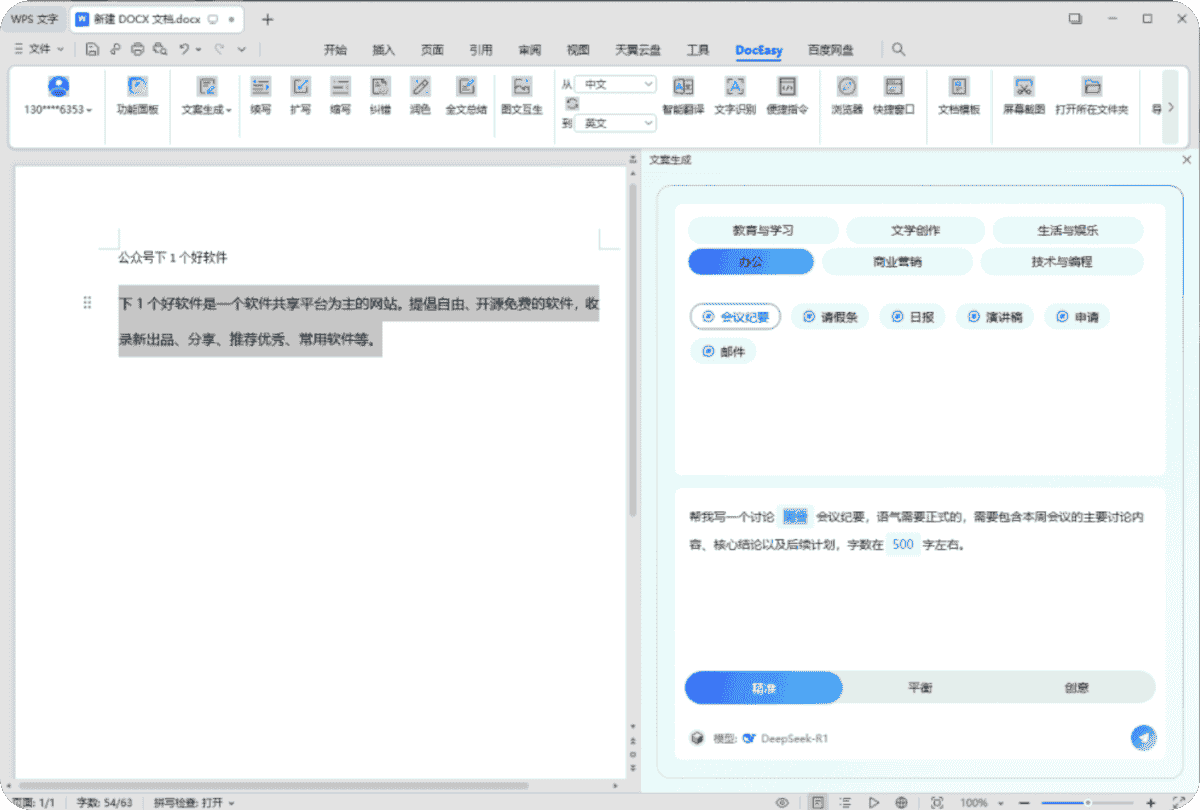Choose the 技术与编程 category button

(1061, 262)
